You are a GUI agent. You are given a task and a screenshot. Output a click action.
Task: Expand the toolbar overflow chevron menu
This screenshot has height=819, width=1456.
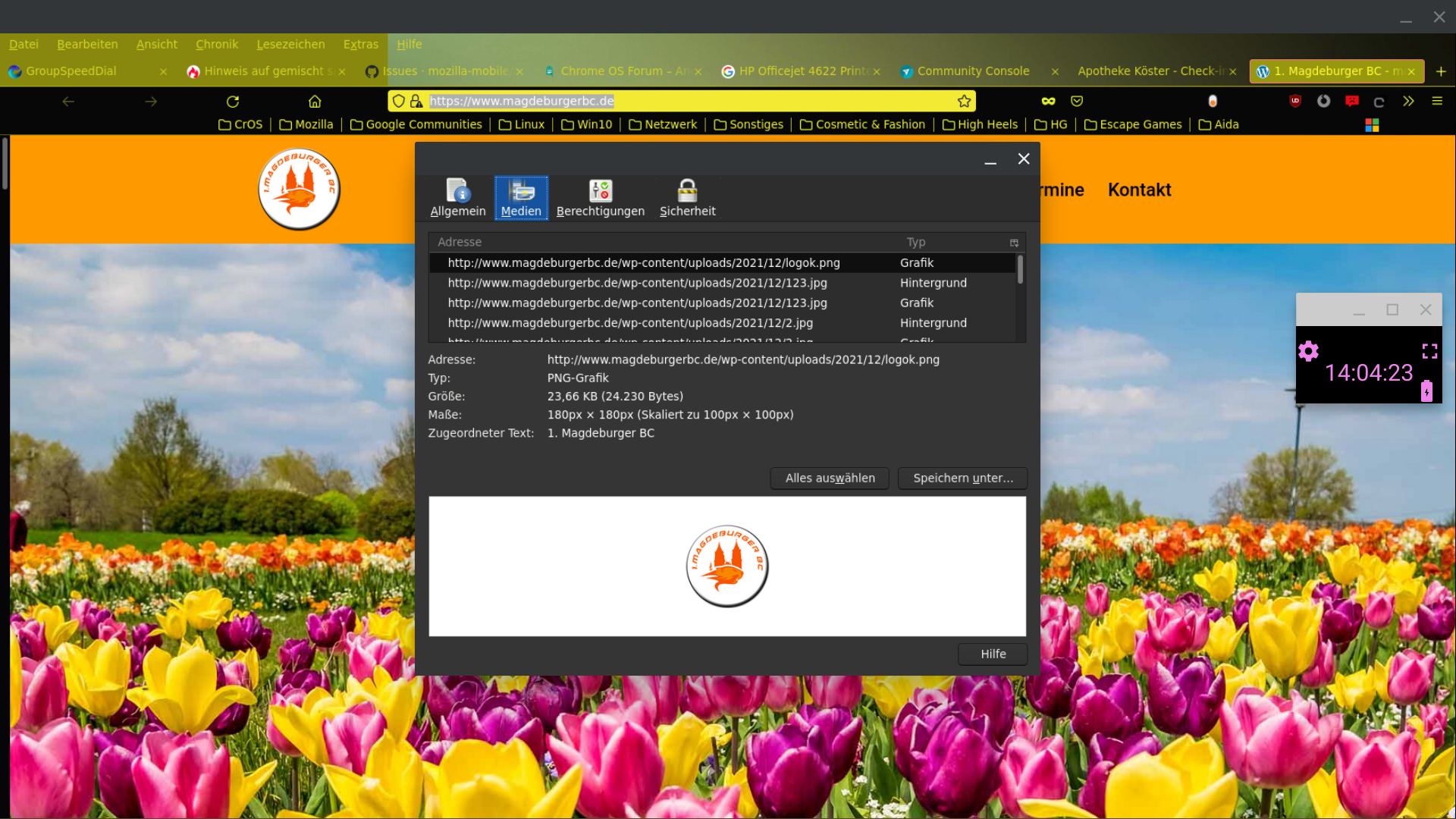pos(1408,101)
